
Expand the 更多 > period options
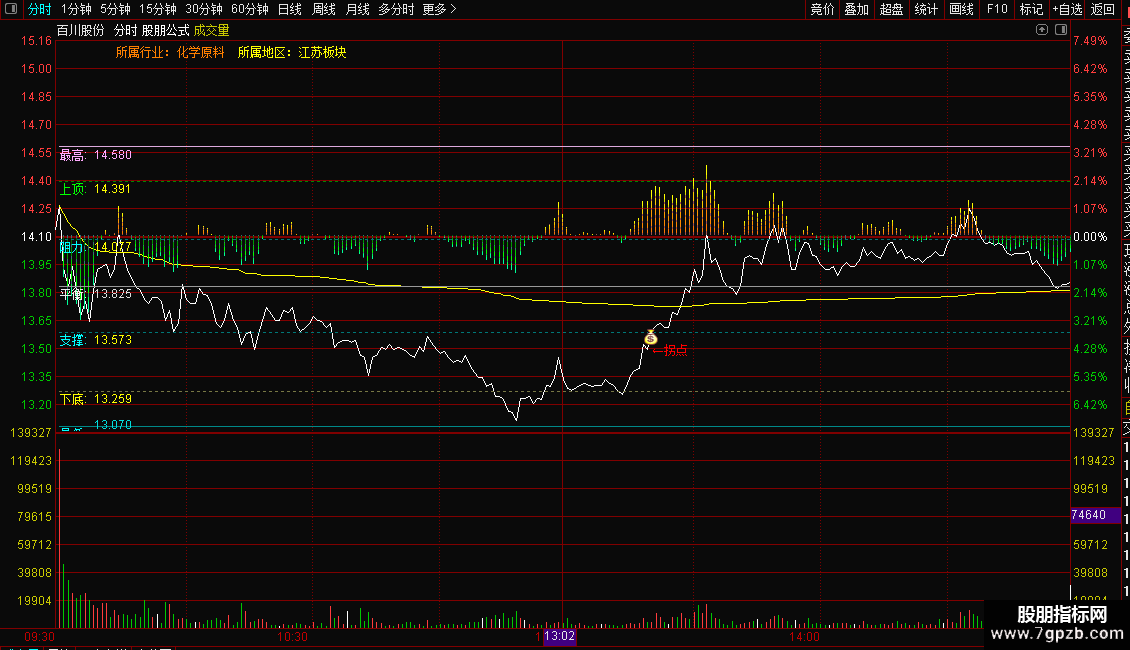[x=440, y=9]
